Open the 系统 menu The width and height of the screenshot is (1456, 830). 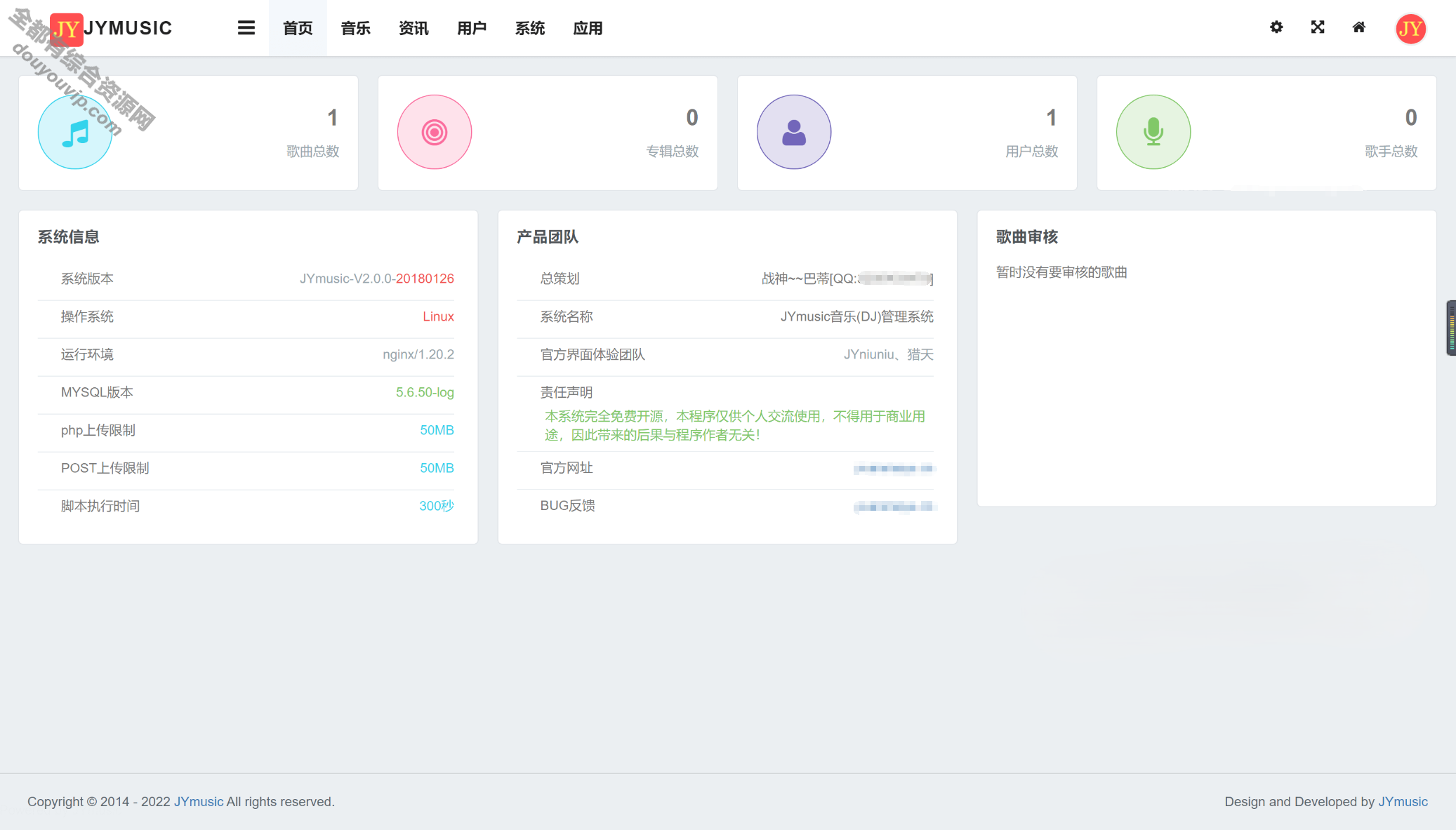530,28
